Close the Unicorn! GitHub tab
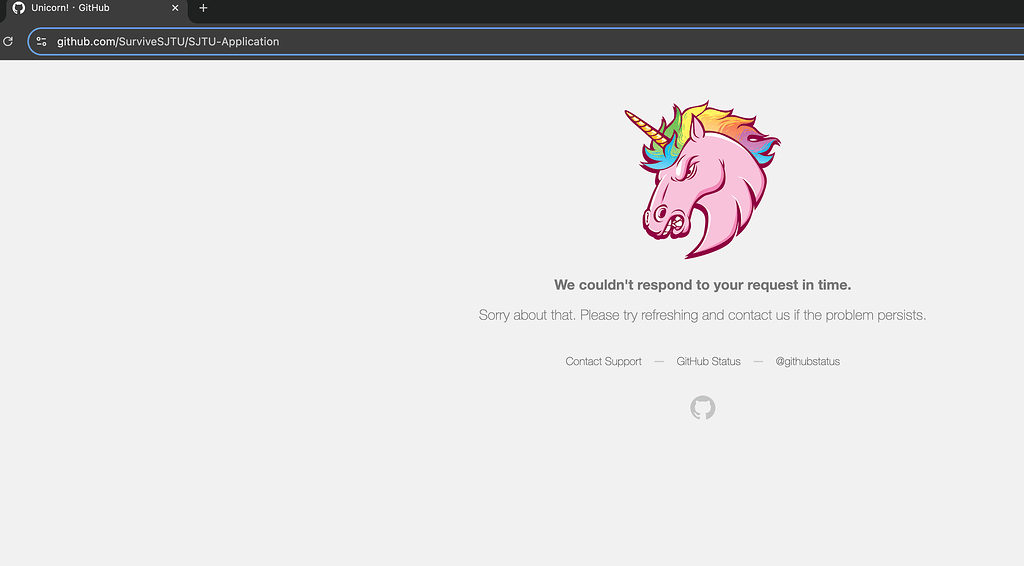The width and height of the screenshot is (1024, 566). tap(175, 8)
